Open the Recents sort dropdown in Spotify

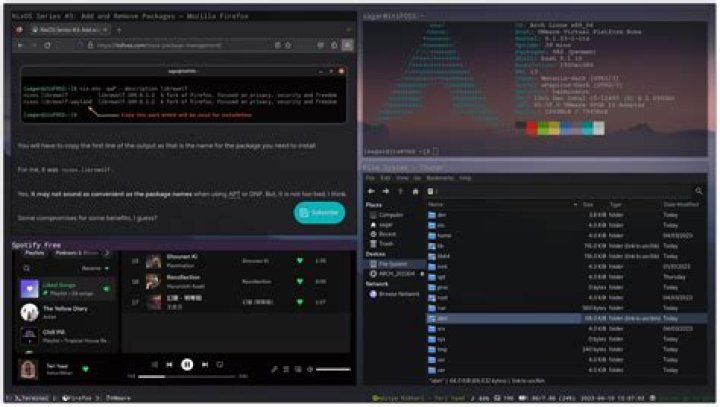tap(97, 268)
